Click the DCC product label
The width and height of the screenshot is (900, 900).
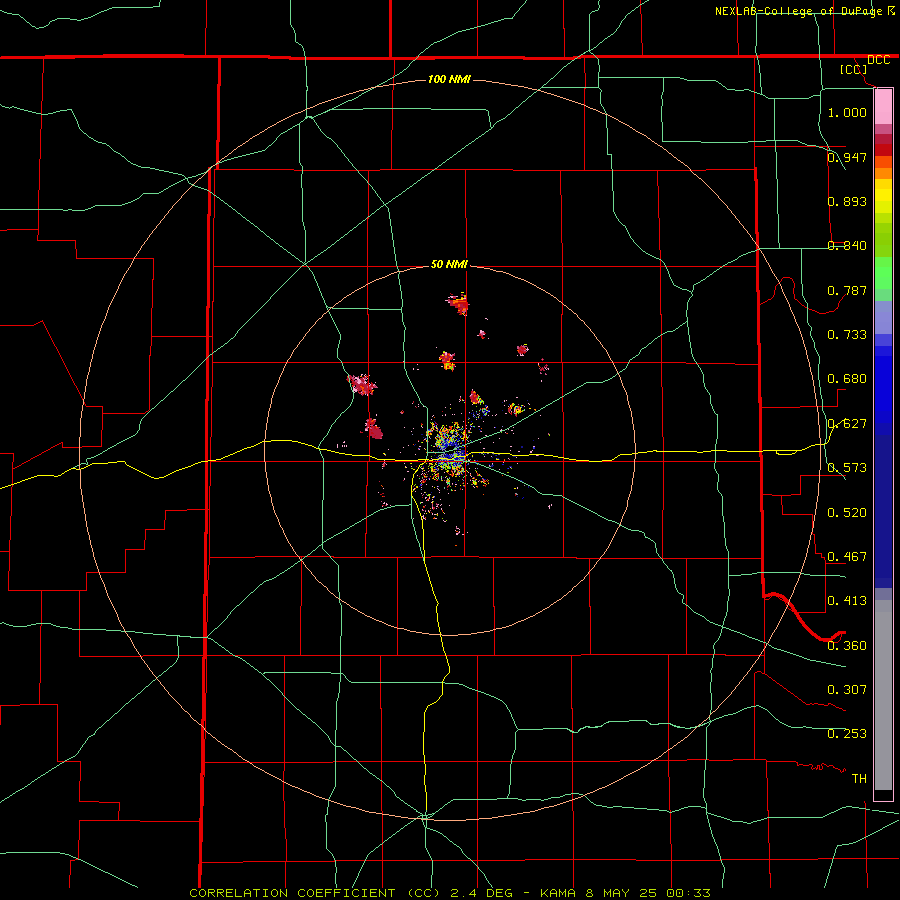click(878, 60)
